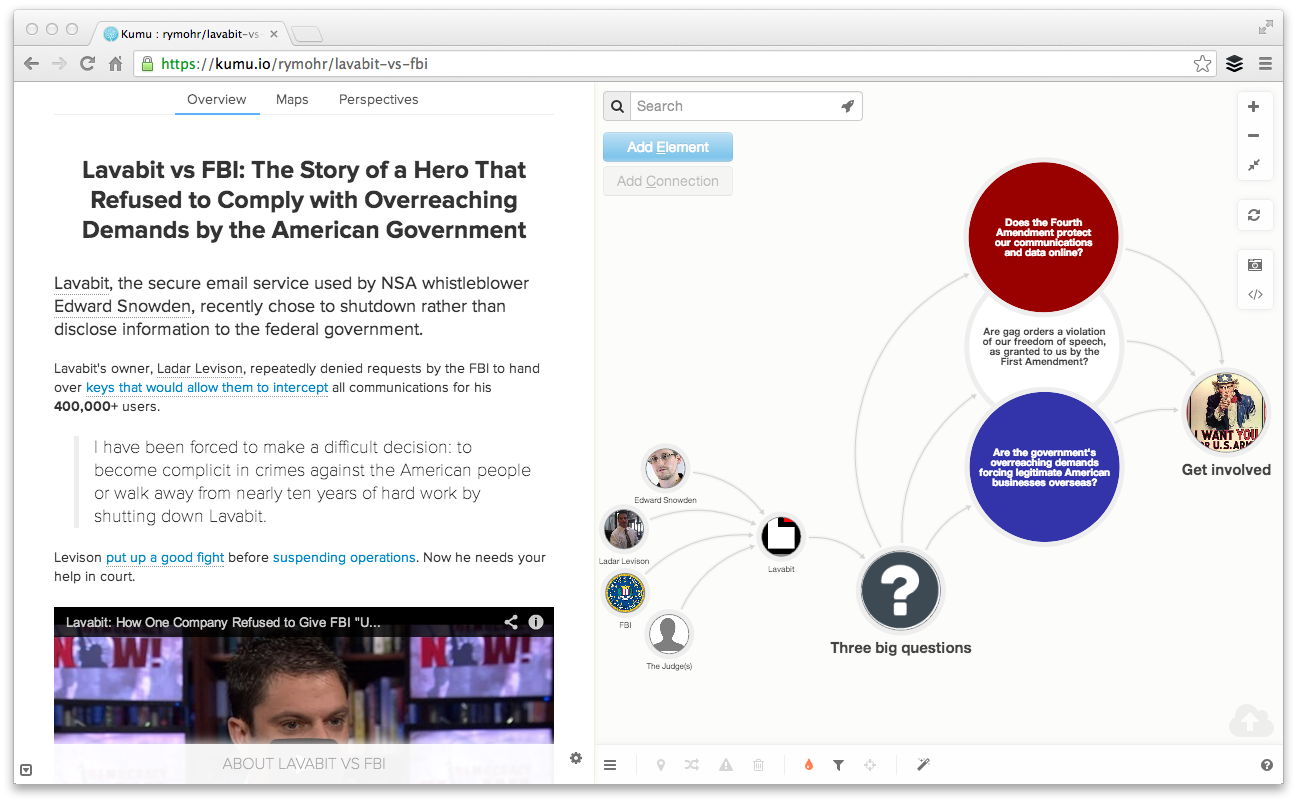
Task: Select the 'Three big questions' node
Action: (900, 590)
